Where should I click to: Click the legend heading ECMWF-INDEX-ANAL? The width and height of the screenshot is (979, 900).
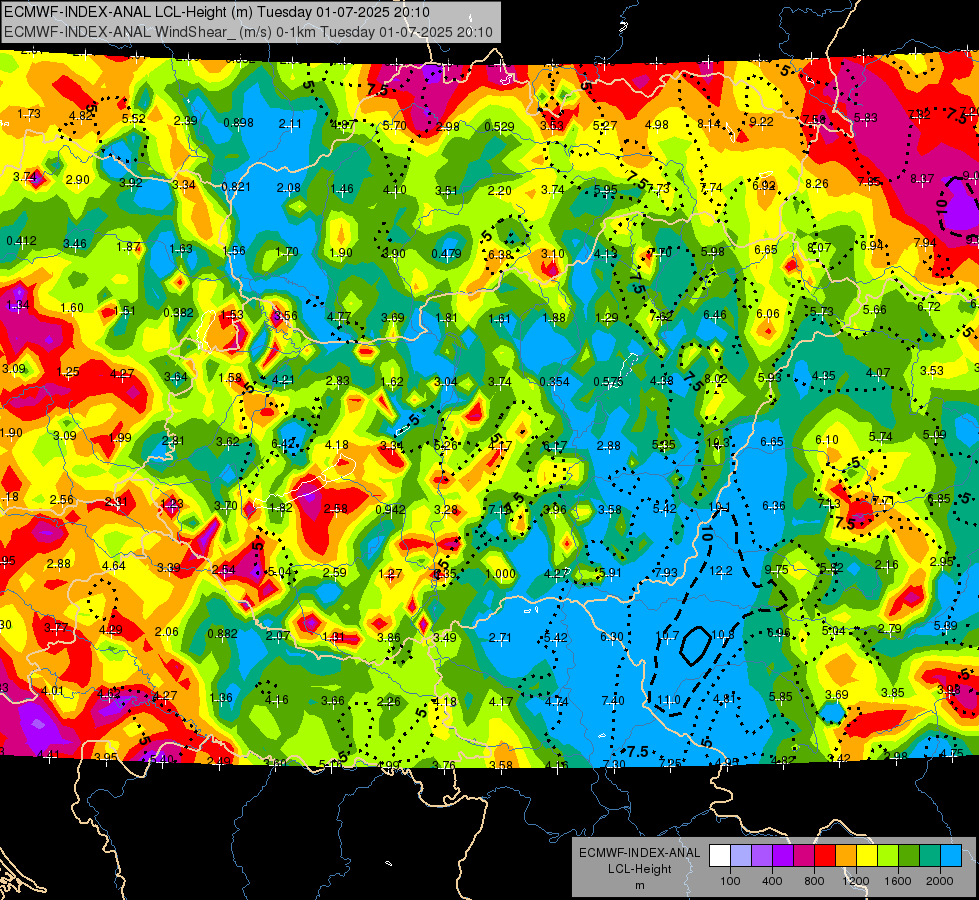(639, 853)
